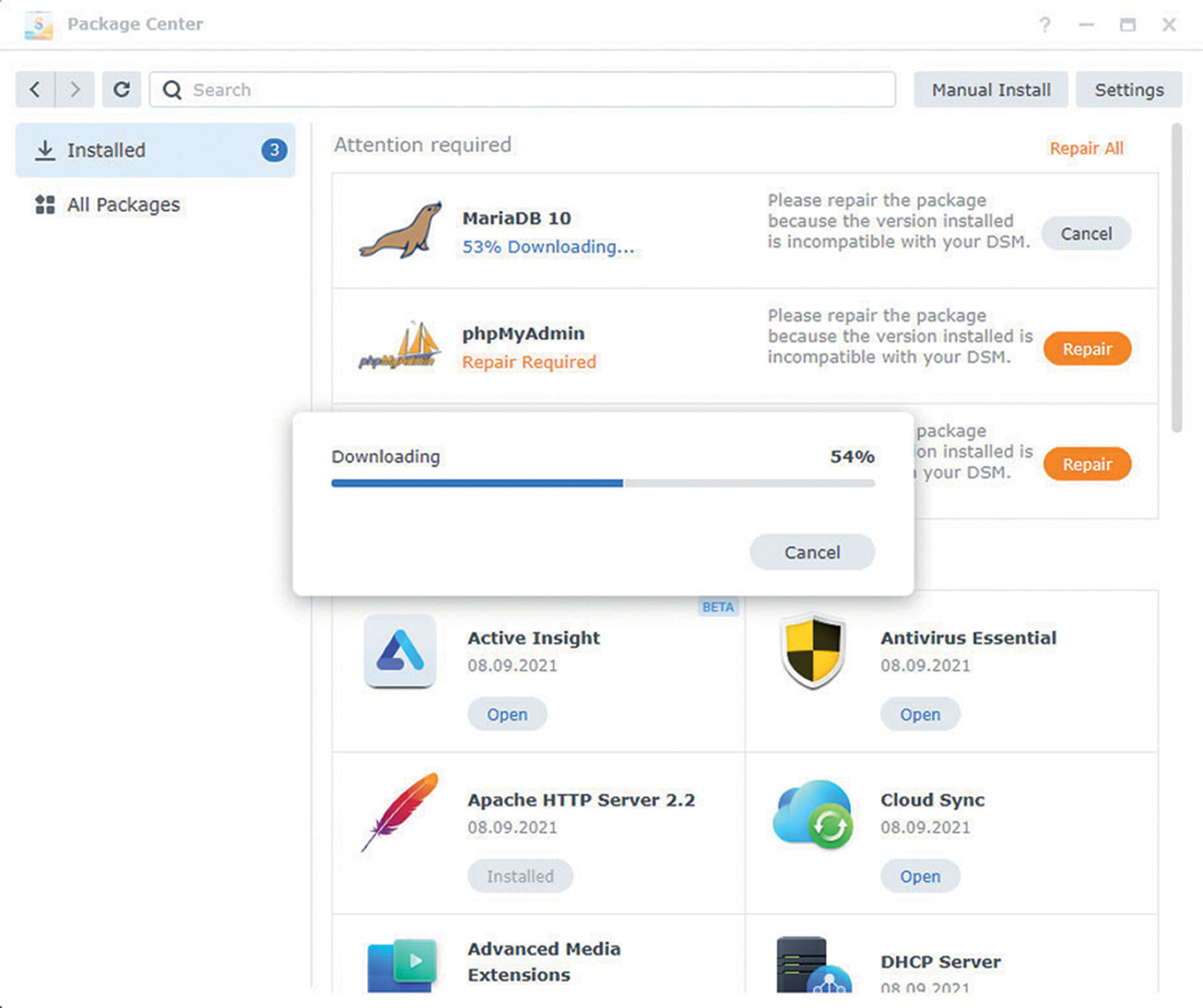Click the Downloading progress bar
This screenshot has height=1008, width=1203.
(602, 483)
